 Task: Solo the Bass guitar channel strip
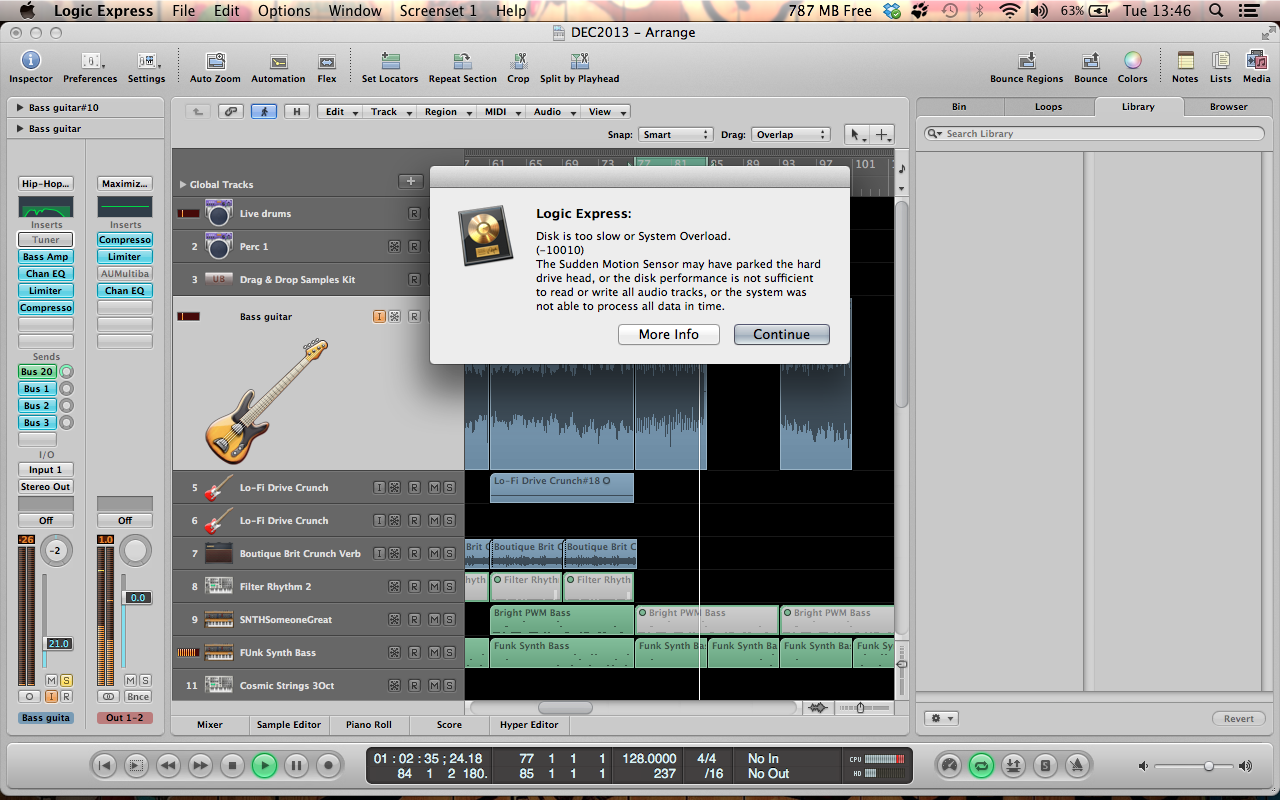66,680
